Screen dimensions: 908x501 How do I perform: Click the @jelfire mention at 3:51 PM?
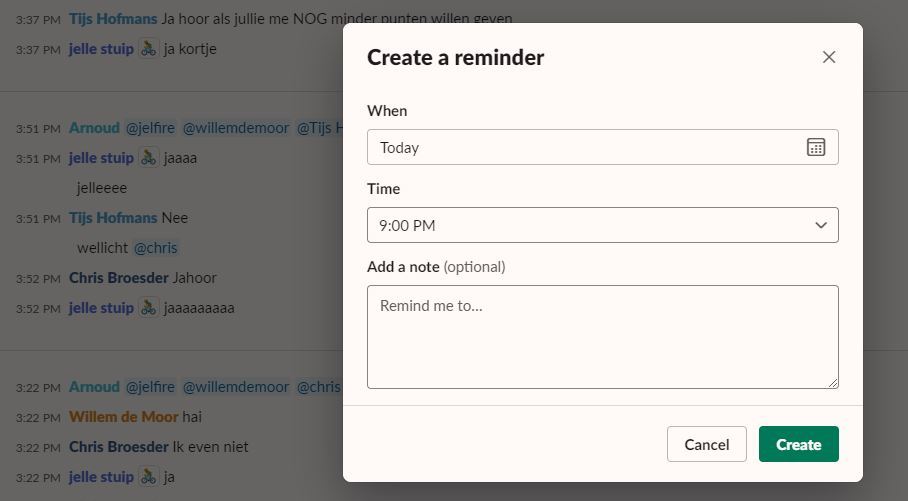tap(150, 128)
